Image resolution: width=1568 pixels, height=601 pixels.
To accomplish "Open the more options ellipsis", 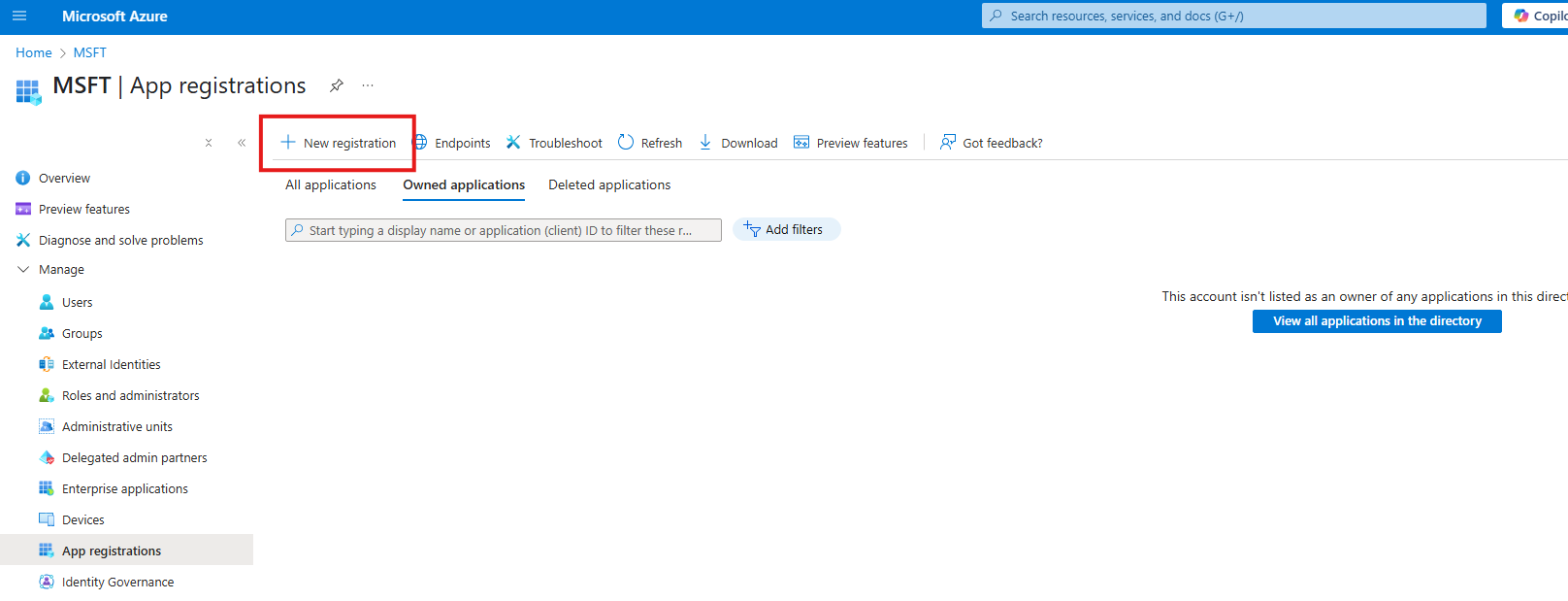I will point(368,85).
